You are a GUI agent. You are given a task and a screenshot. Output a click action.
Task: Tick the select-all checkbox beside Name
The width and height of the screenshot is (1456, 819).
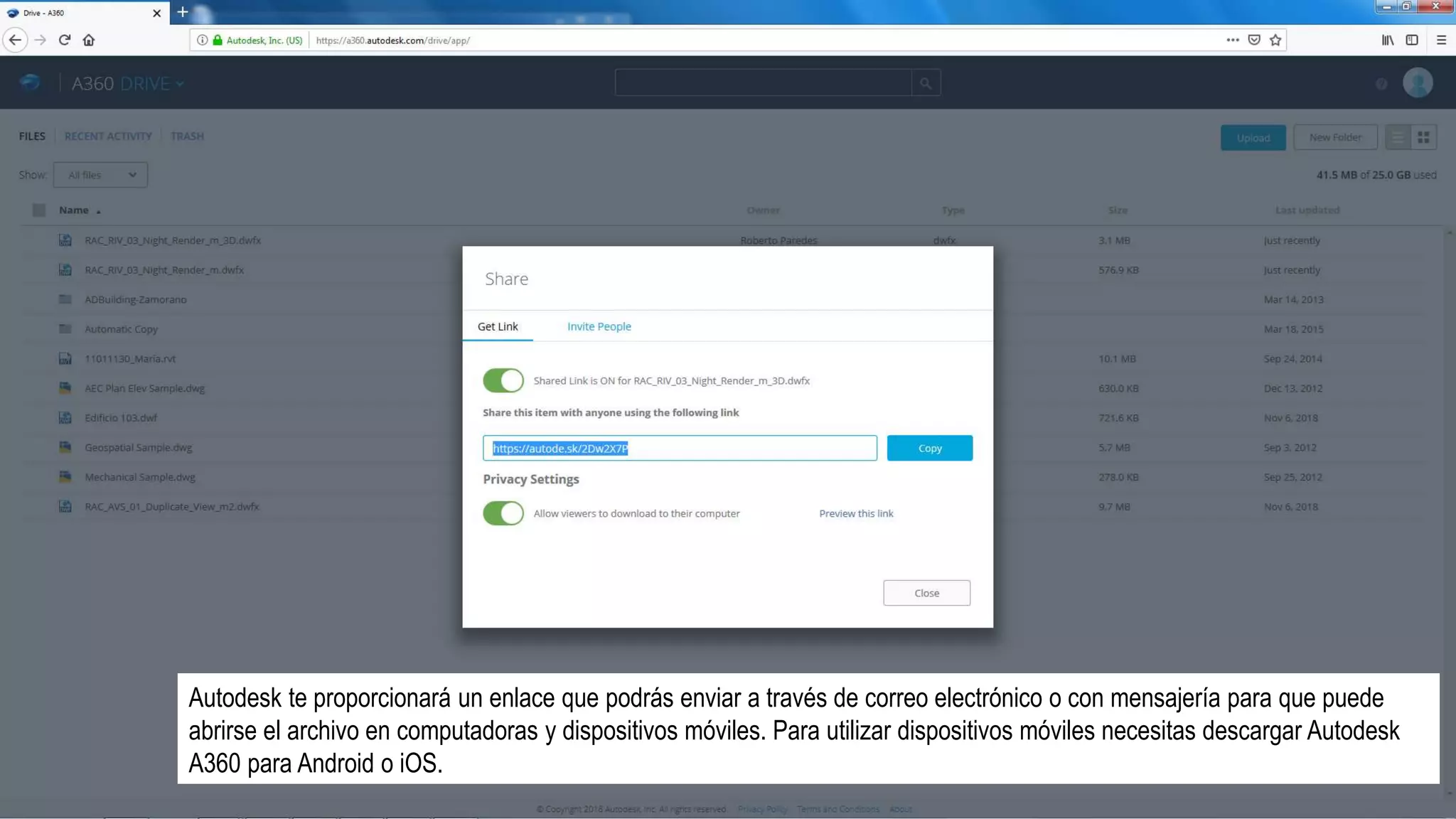coord(39,210)
